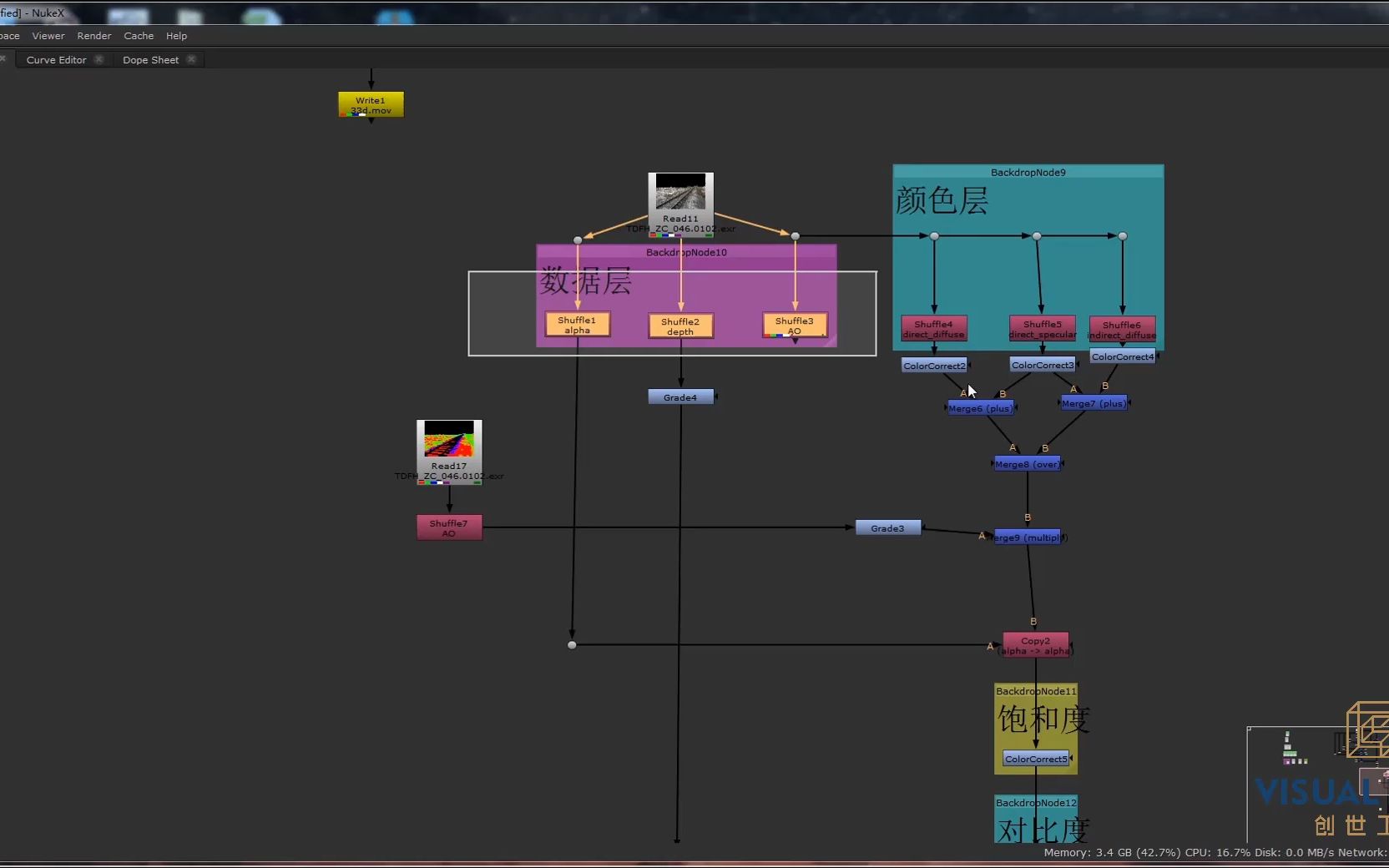Select the Copy2 alpha node
The width and height of the screenshot is (1389, 868).
click(1036, 645)
